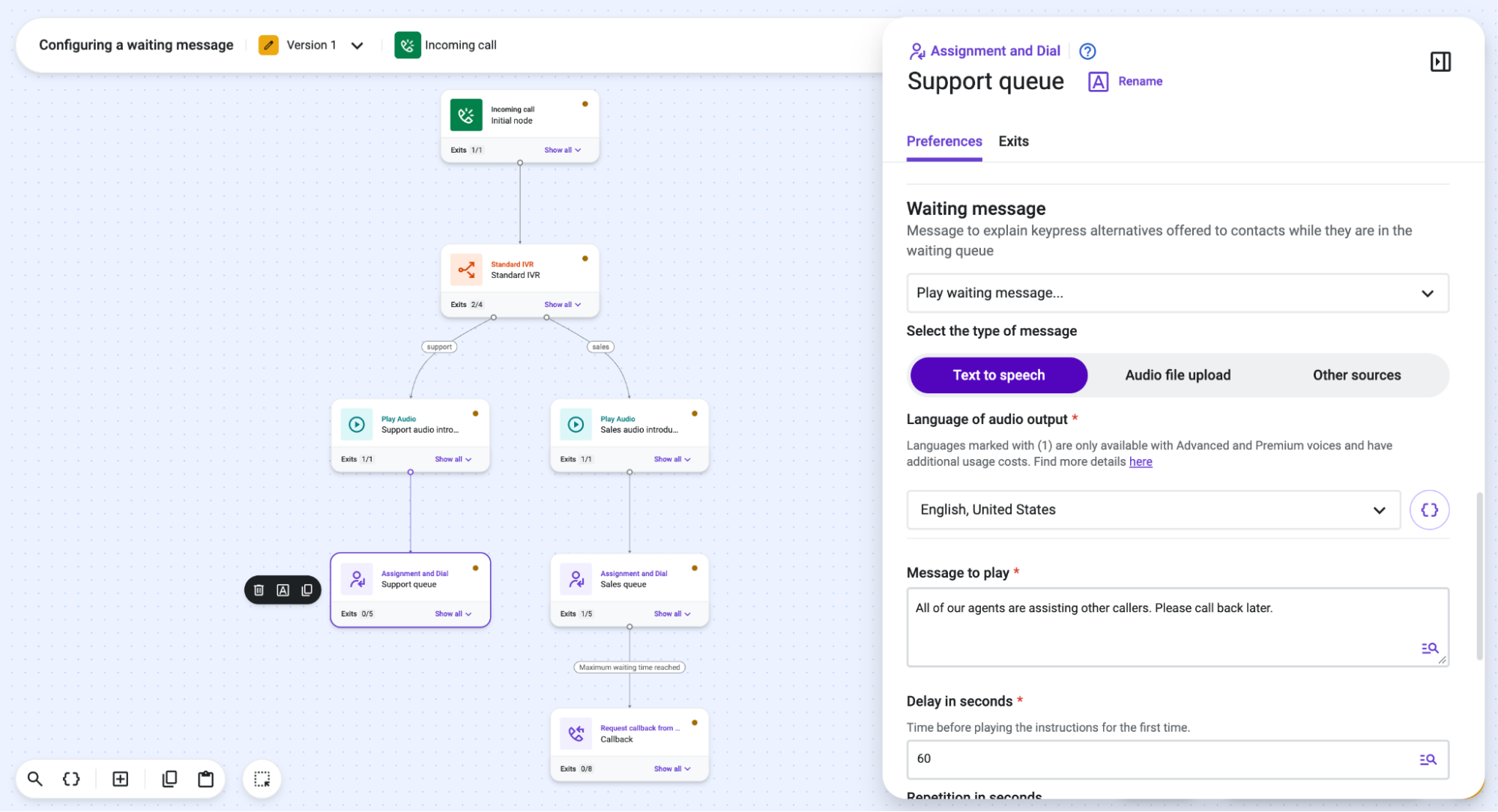Click the 'support' branch label
This screenshot has width=1498, height=812.
coord(439,347)
